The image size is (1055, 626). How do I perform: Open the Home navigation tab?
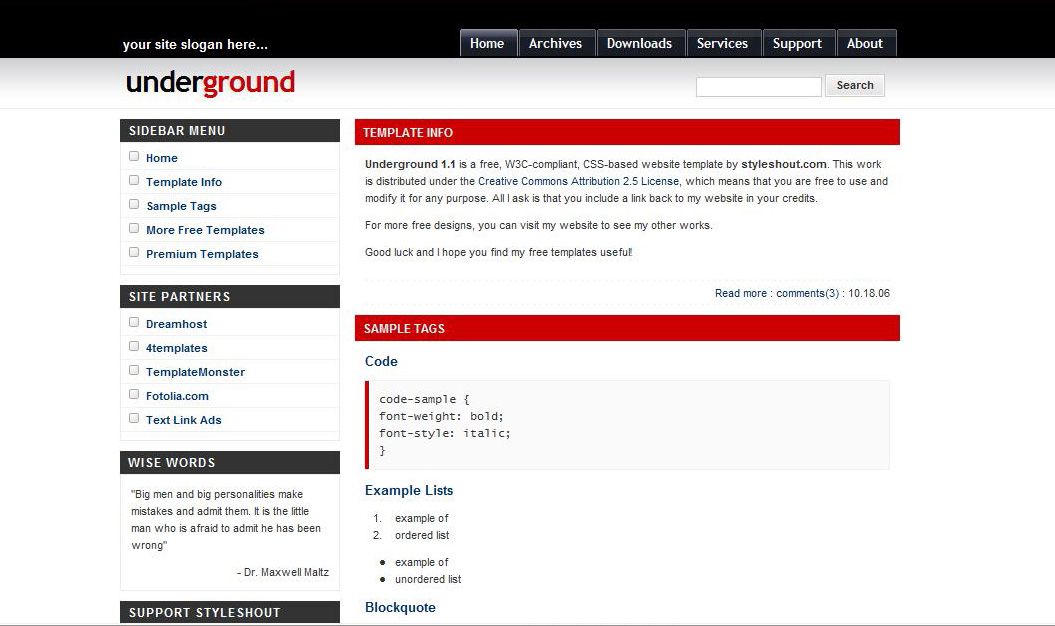pos(487,43)
